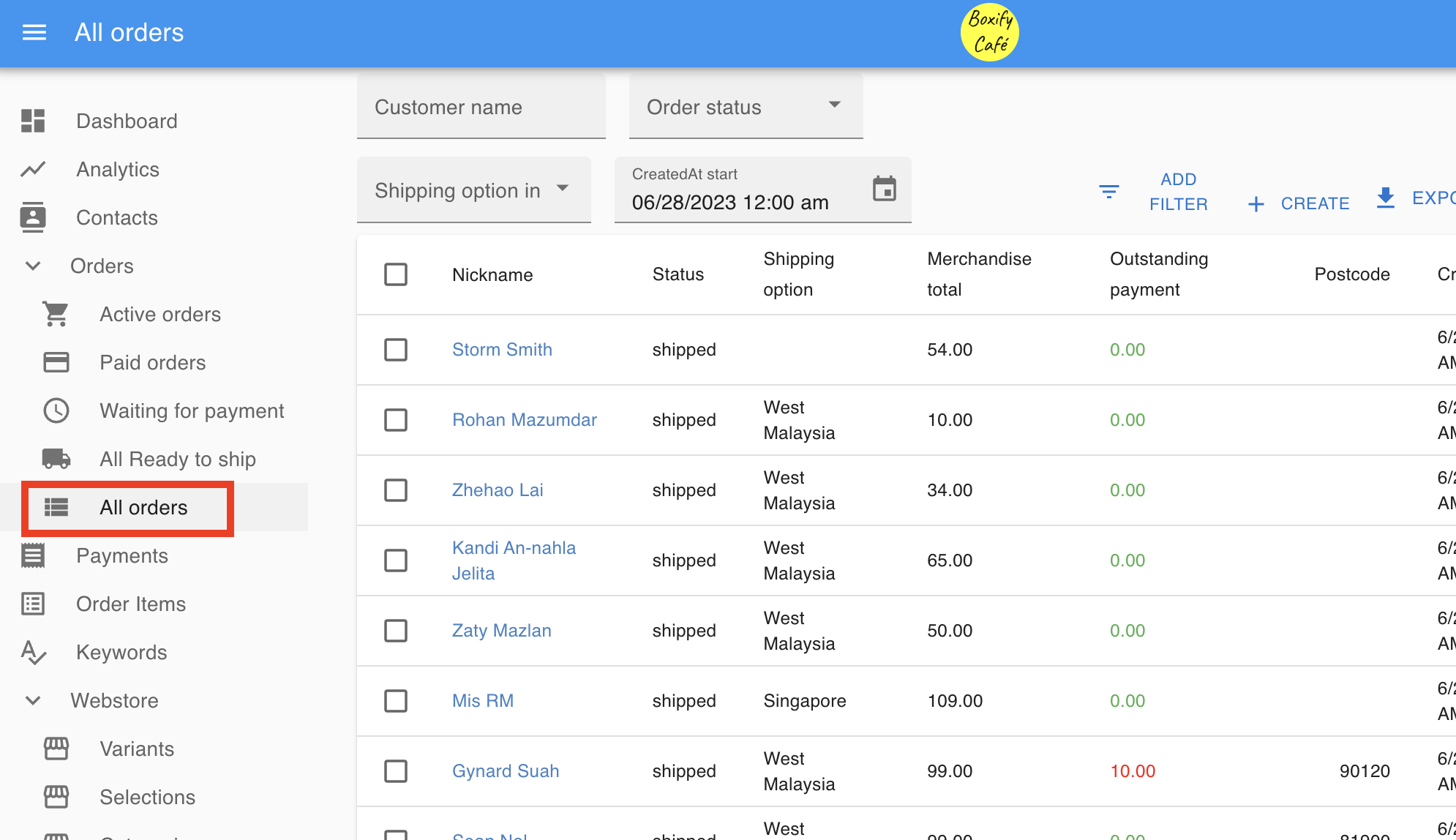Screen dimensions: 1456x840
Task: Select the Mis RM order checkbox
Action: pyautogui.click(x=396, y=701)
